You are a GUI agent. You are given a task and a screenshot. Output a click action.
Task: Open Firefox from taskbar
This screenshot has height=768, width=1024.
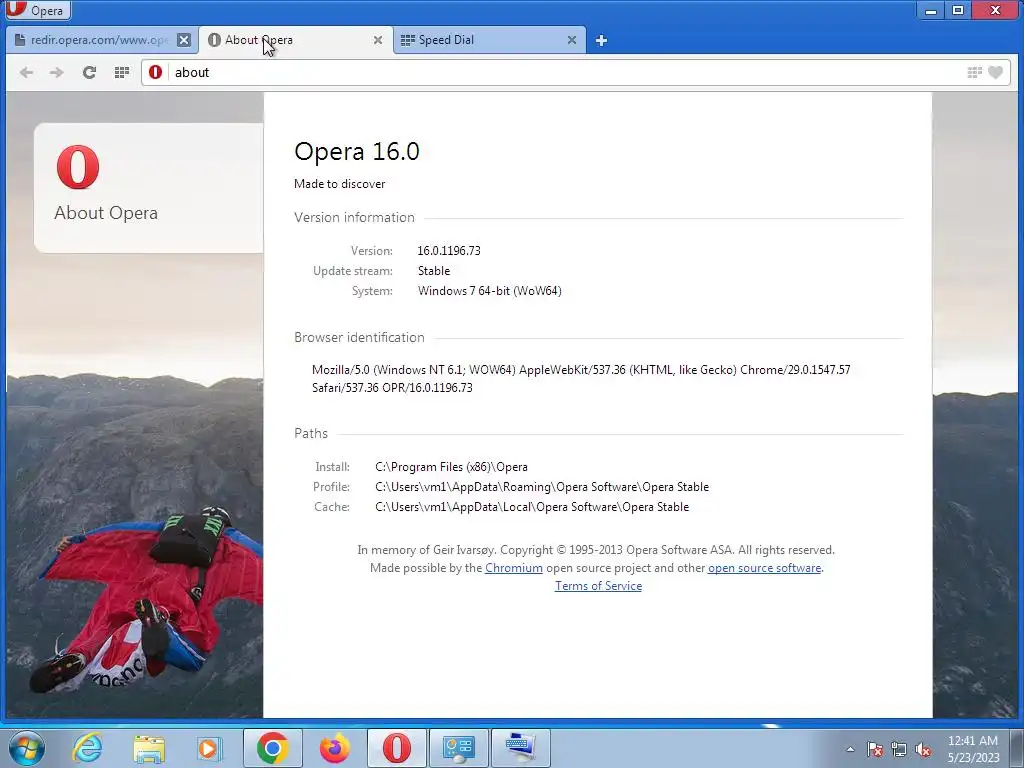click(334, 748)
